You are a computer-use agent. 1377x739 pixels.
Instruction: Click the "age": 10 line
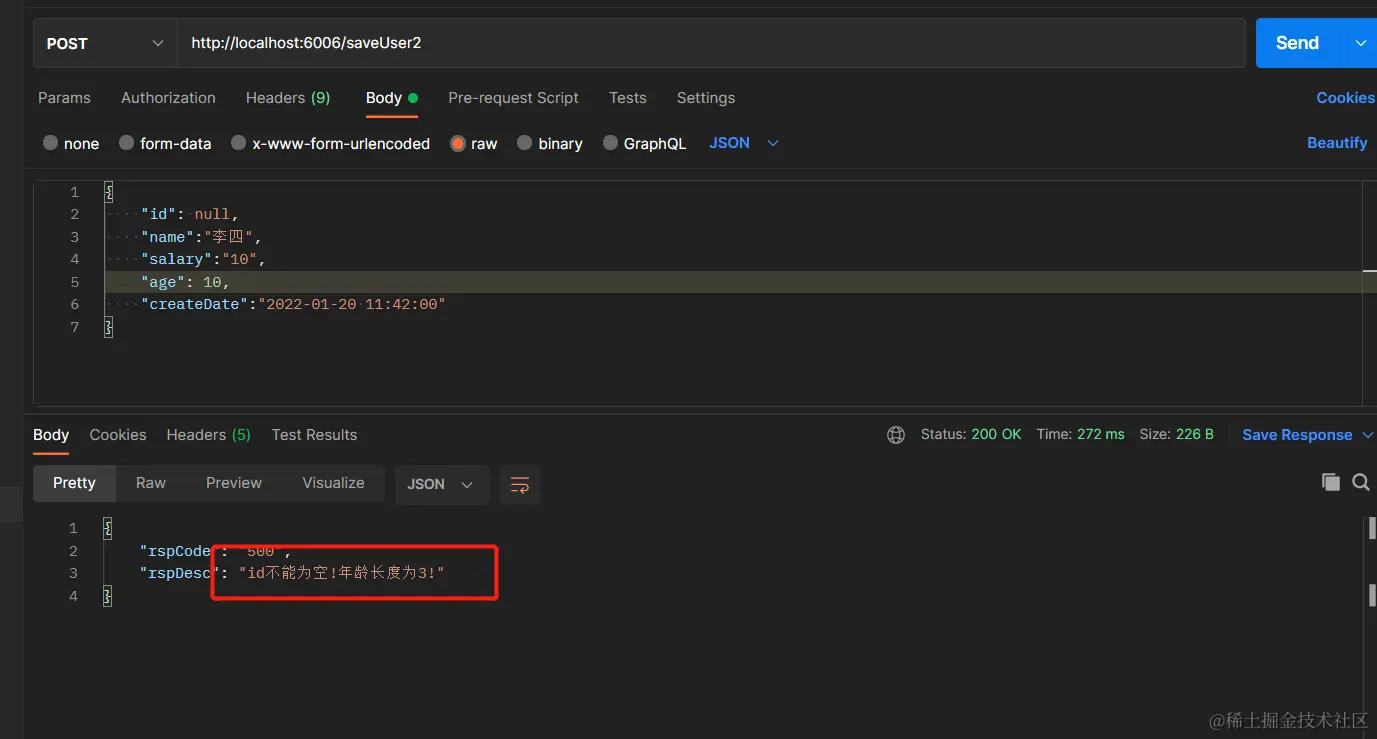pos(185,282)
